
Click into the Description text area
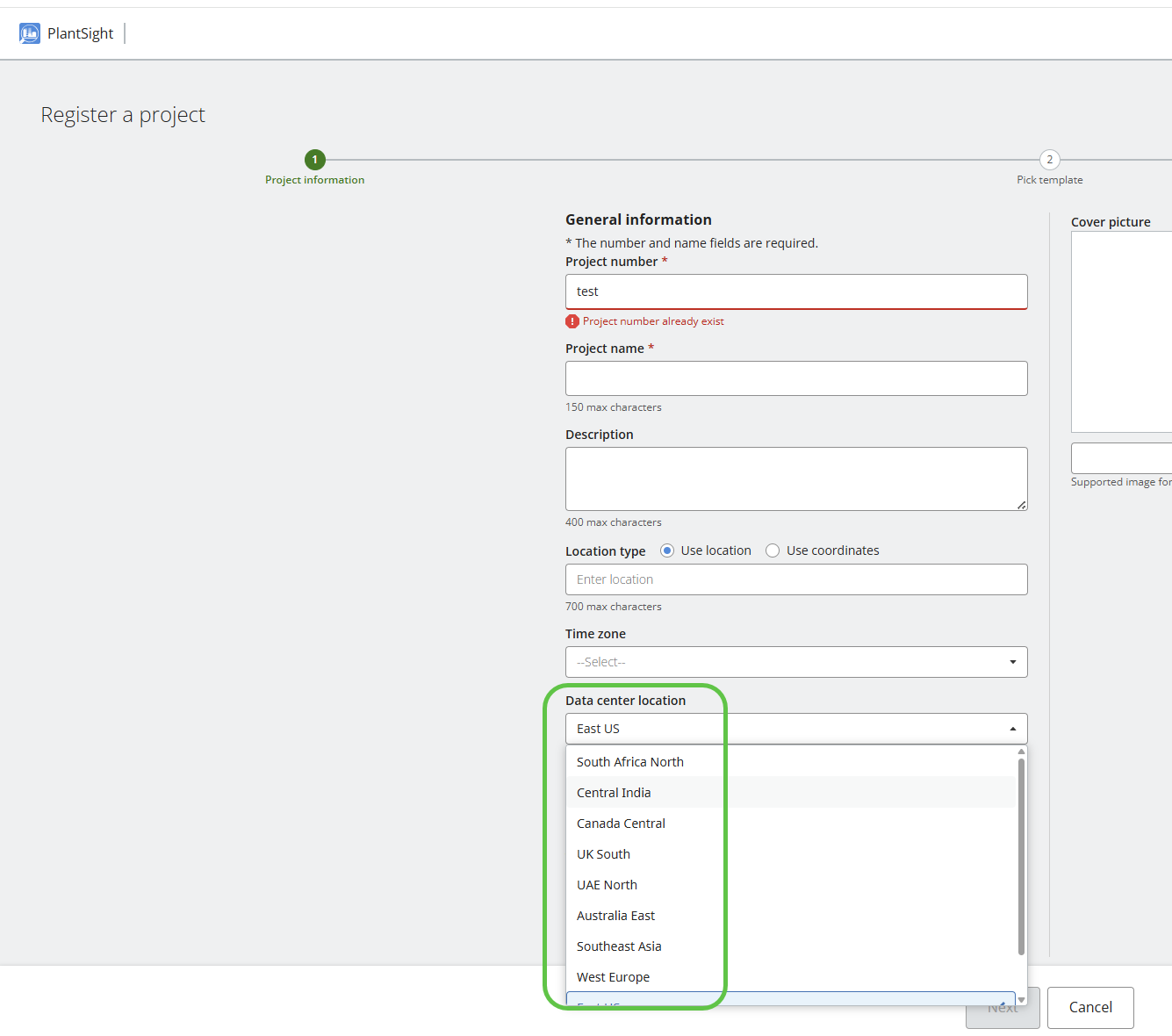(796, 478)
